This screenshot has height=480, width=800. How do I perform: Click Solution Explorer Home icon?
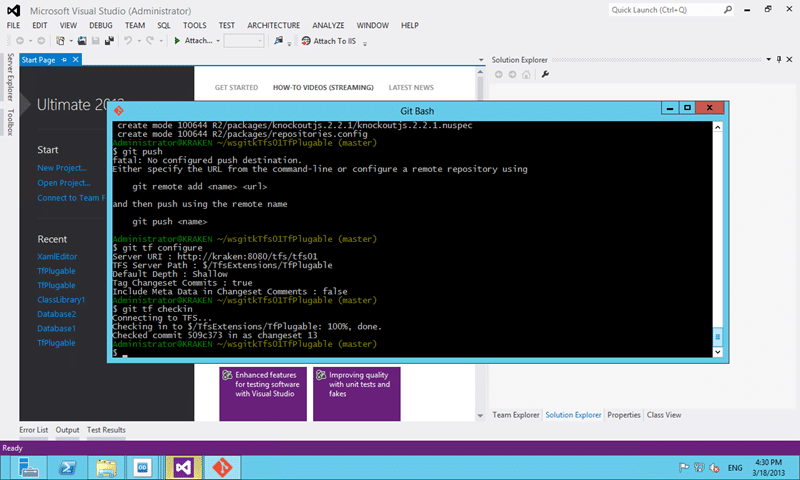(526, 74)
